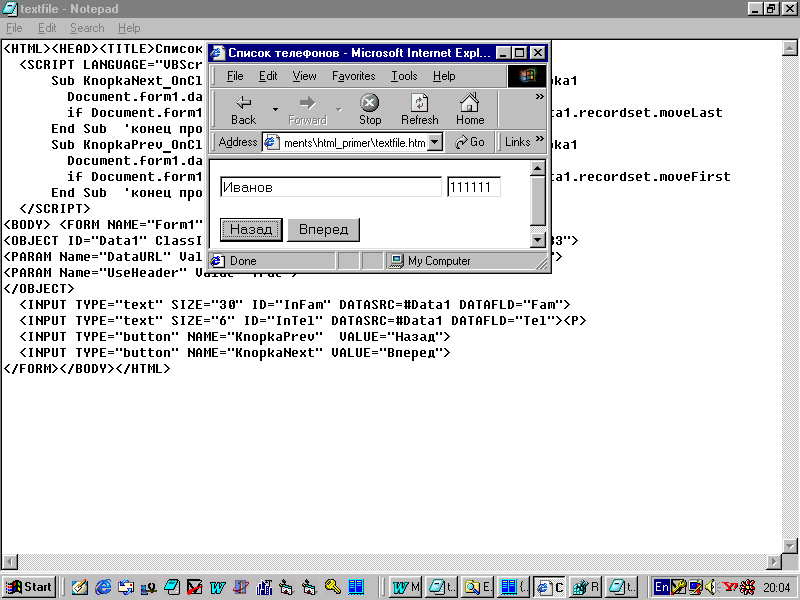Launch Internet Explorer from quick launch

103,587
